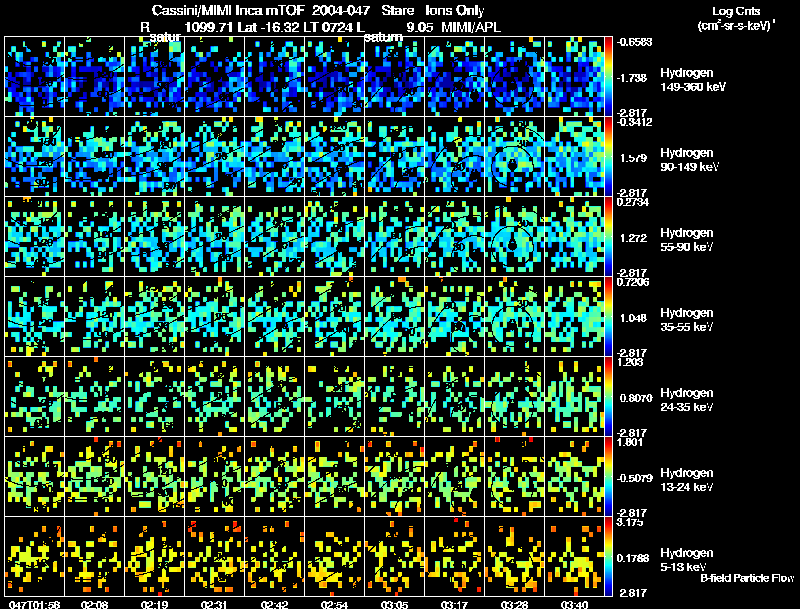Click the 02:08 time label
Screen dimensions: 800x609
(94, 604)
